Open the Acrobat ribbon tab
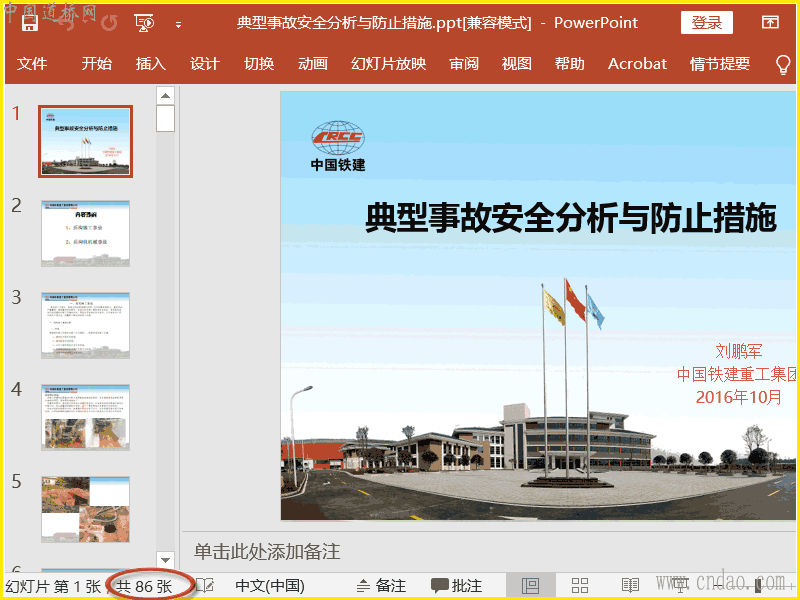The width and height of the screenshot is (800, 600). (637, 63)
